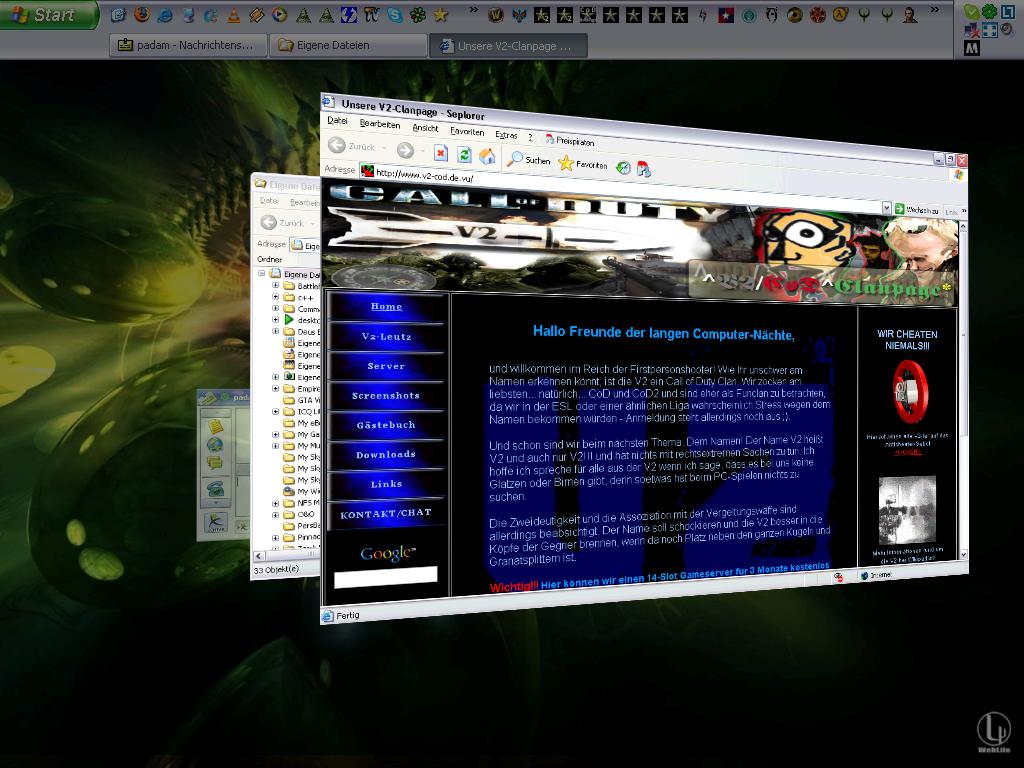Click the Preispiraten entry in the menu bar
Viewport: 1024px width, 768px height.
click(569, 140)
